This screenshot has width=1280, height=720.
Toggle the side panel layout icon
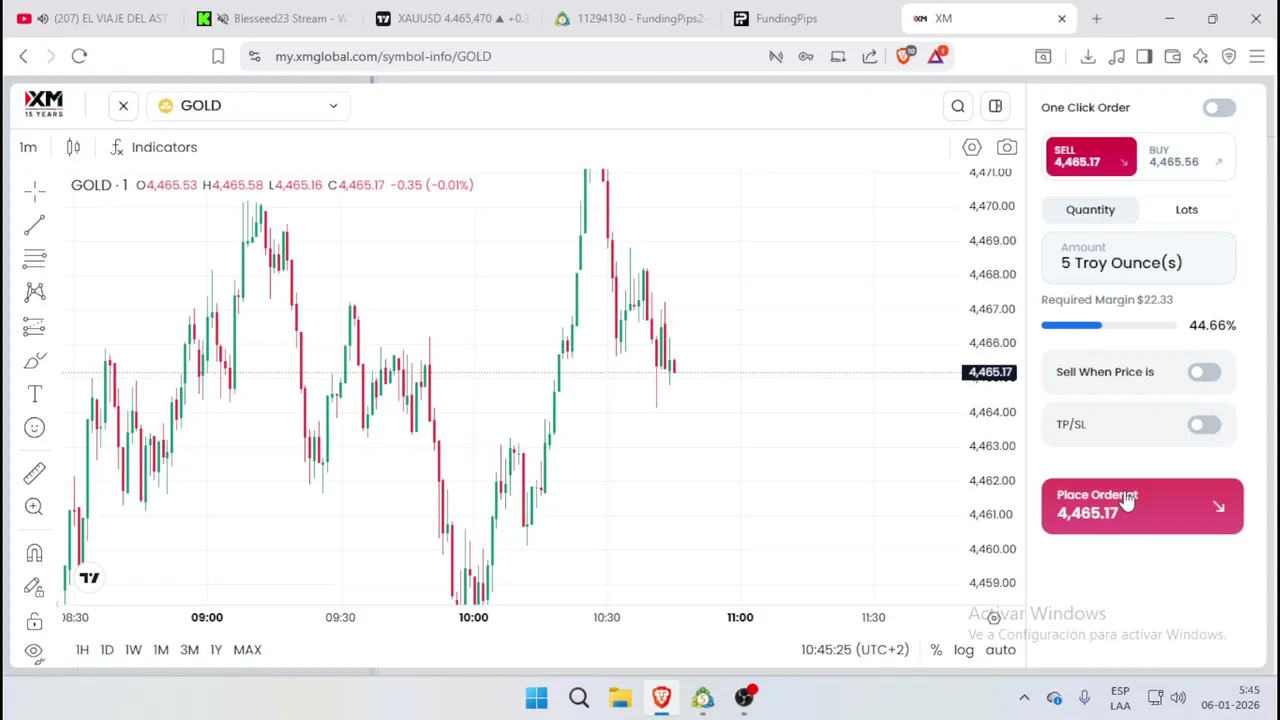[x=995, y=105]
